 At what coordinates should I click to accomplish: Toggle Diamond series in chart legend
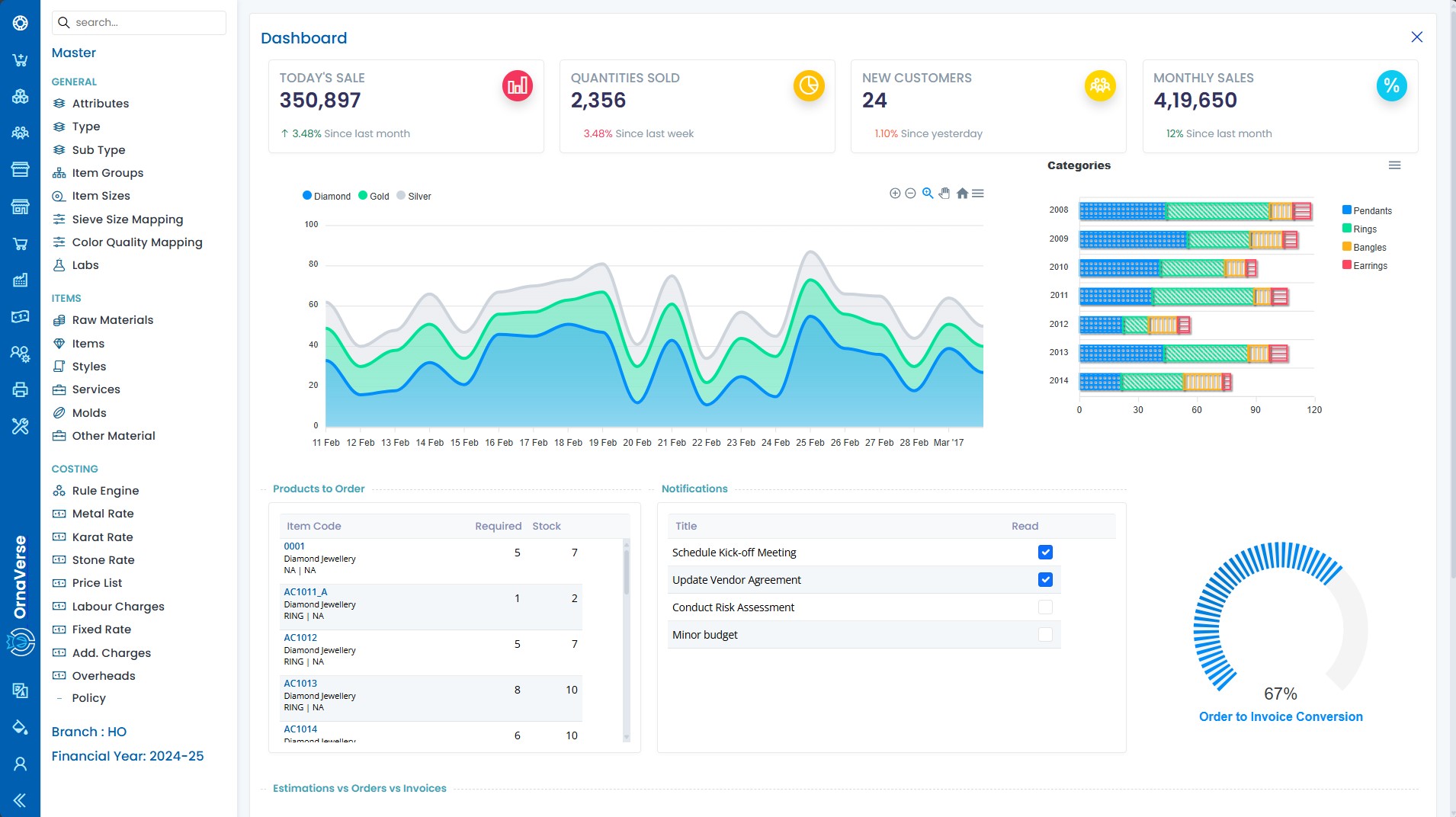click(x=326, y=196)
